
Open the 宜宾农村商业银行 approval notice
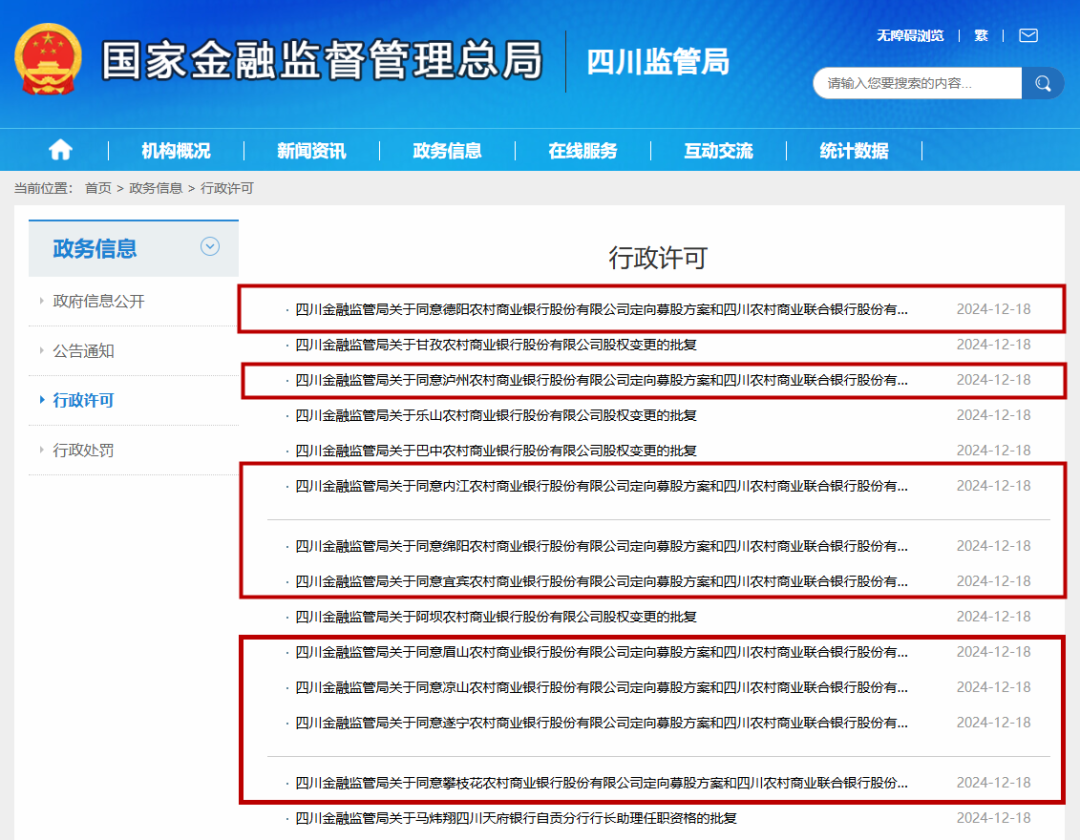point(601,581)
